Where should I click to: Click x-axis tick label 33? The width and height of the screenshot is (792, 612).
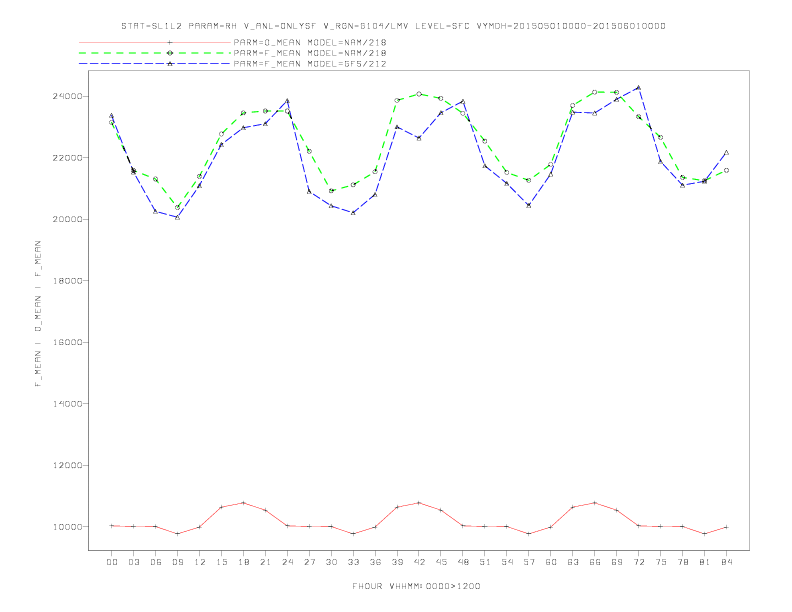tap(353, 562)
